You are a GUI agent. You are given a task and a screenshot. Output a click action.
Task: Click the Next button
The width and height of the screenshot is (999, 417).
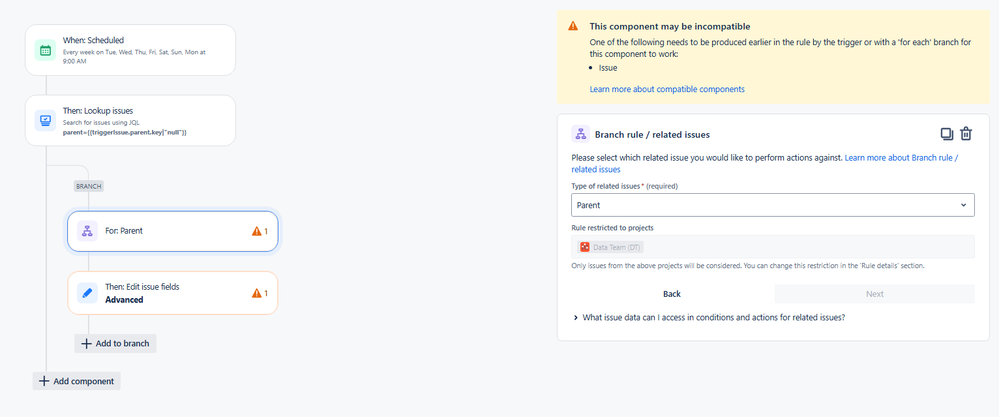pos(875,294)
